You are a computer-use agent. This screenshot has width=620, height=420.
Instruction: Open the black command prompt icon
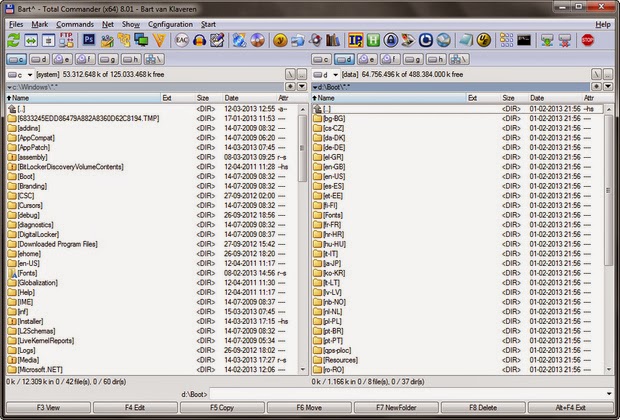[524, 40]
